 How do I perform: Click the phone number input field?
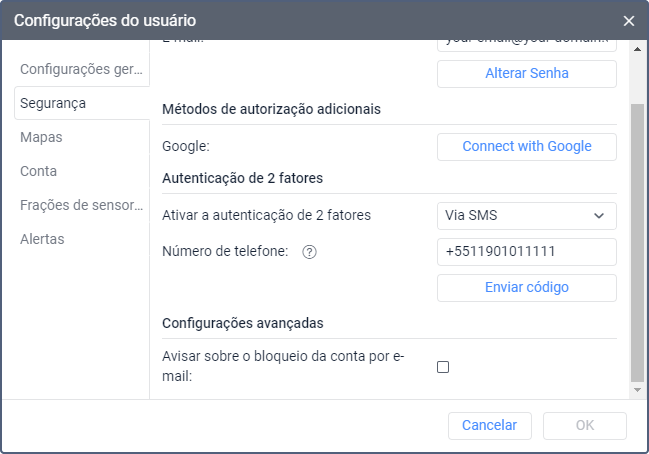526,252
